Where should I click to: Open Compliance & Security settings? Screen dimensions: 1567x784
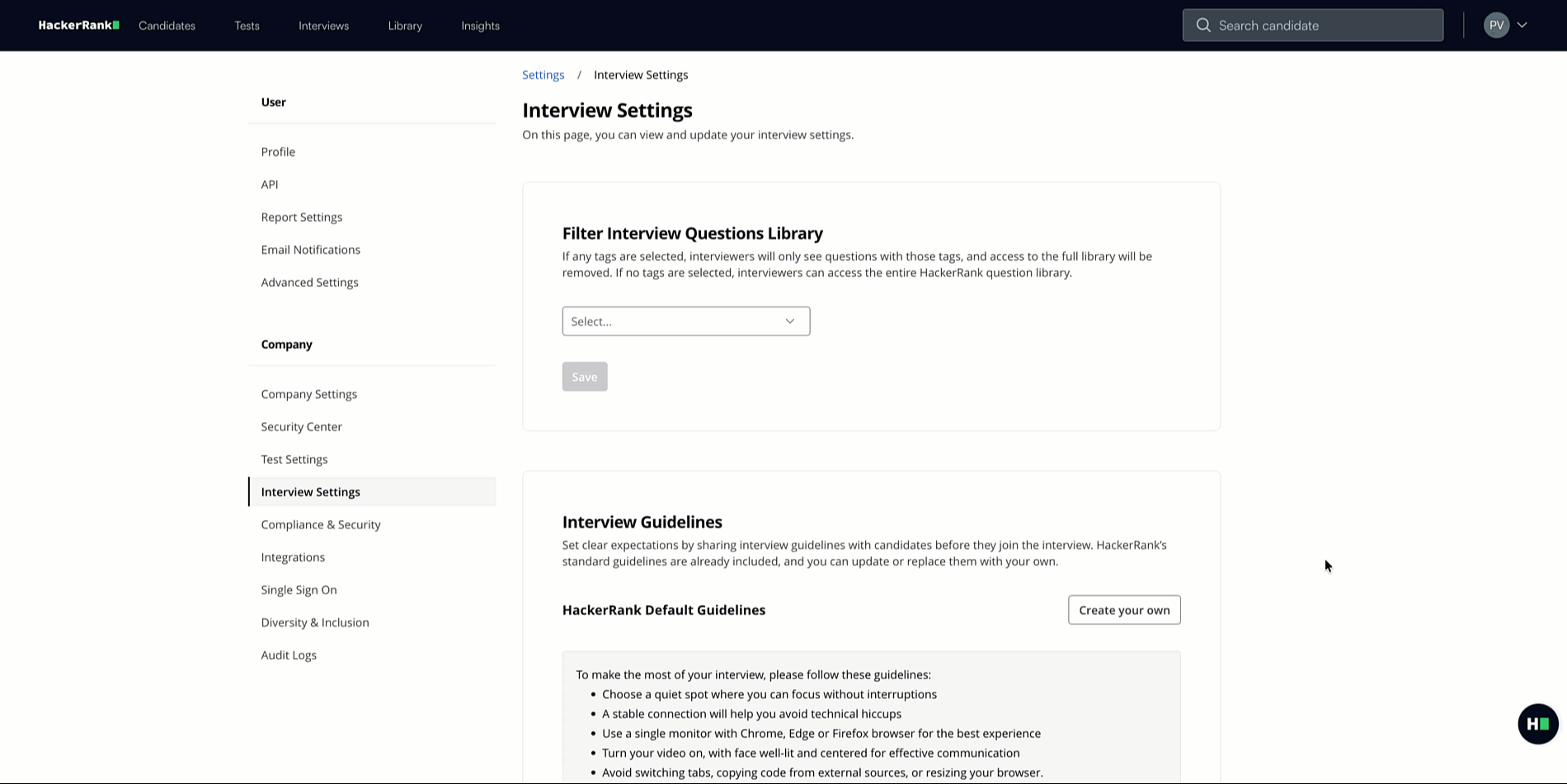(x=321, y=524)
